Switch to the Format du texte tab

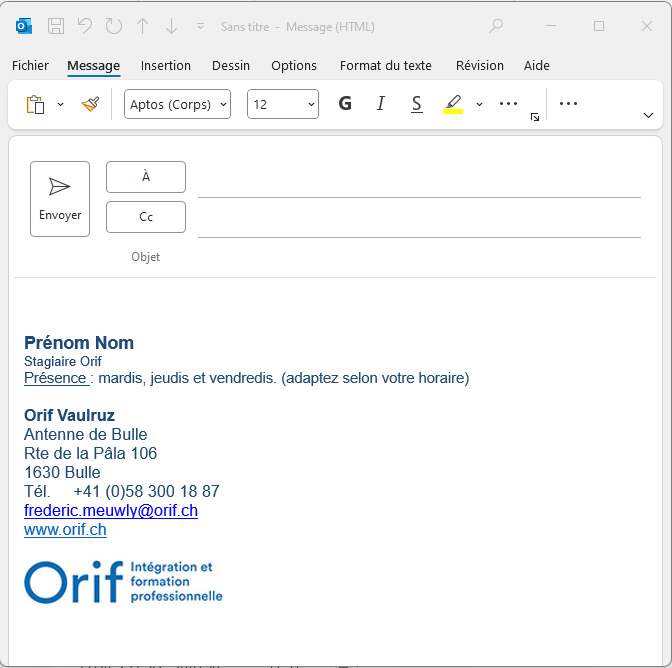pyautogui.click(x=386, y=66)
